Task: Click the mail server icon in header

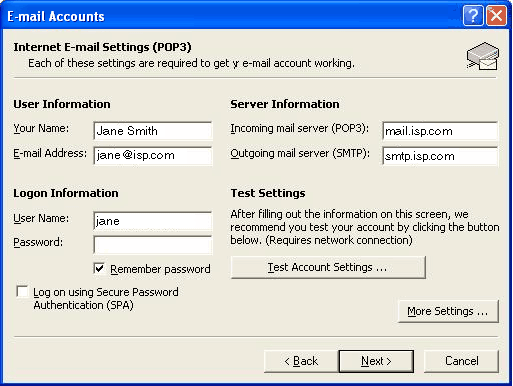Action: [x=483, y=56]
